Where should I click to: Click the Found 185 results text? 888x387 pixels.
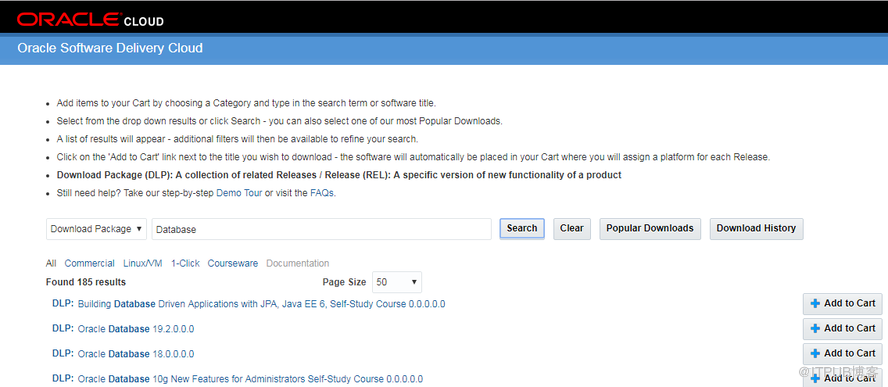point(86,282)
